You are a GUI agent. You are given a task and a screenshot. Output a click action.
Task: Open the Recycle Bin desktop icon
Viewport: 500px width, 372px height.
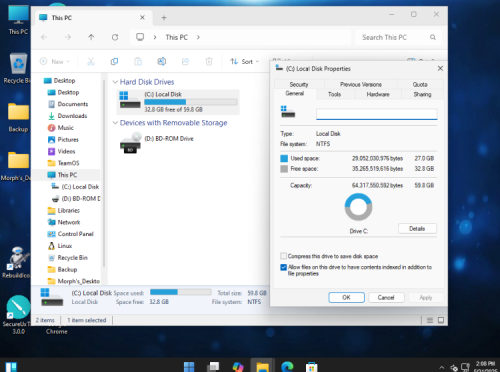(x=18, y=68)
